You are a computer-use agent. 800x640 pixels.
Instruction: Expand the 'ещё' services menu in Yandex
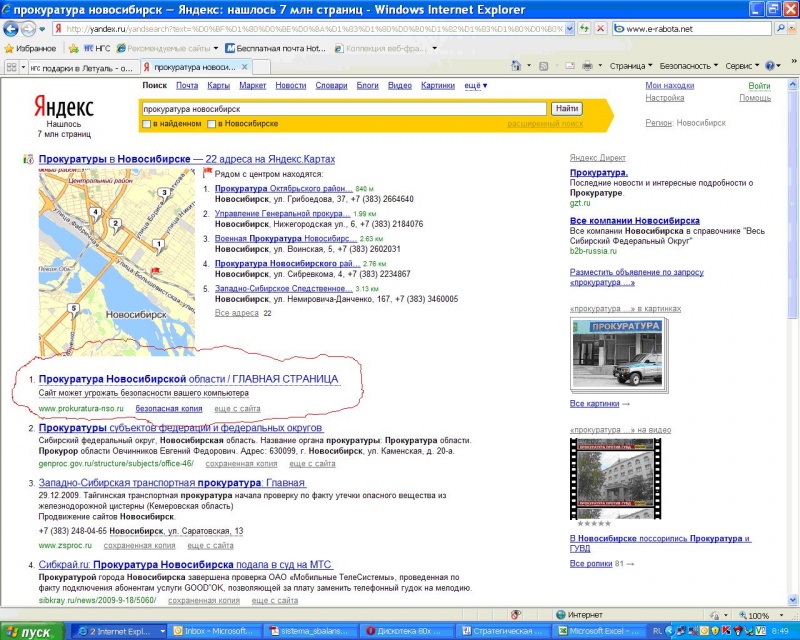476,86
